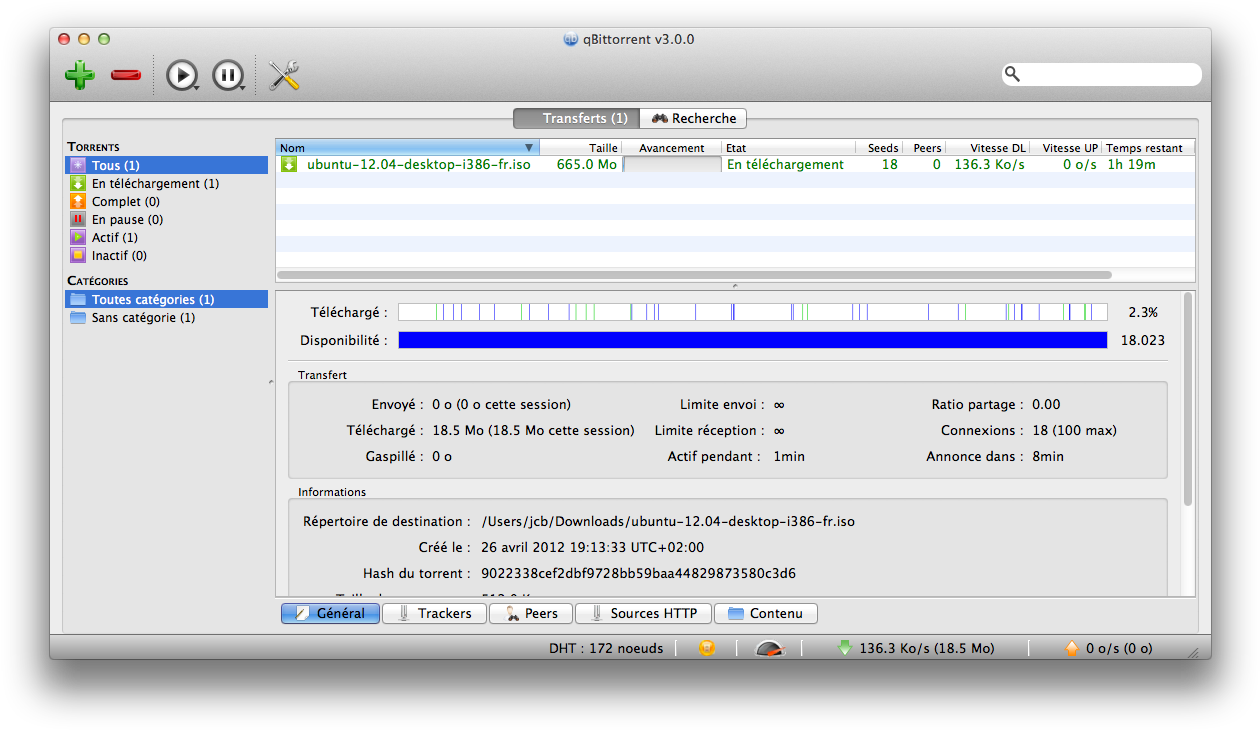Sort by the Etat column header
This screenshot has width=1260, height=730.
[789, 147]
